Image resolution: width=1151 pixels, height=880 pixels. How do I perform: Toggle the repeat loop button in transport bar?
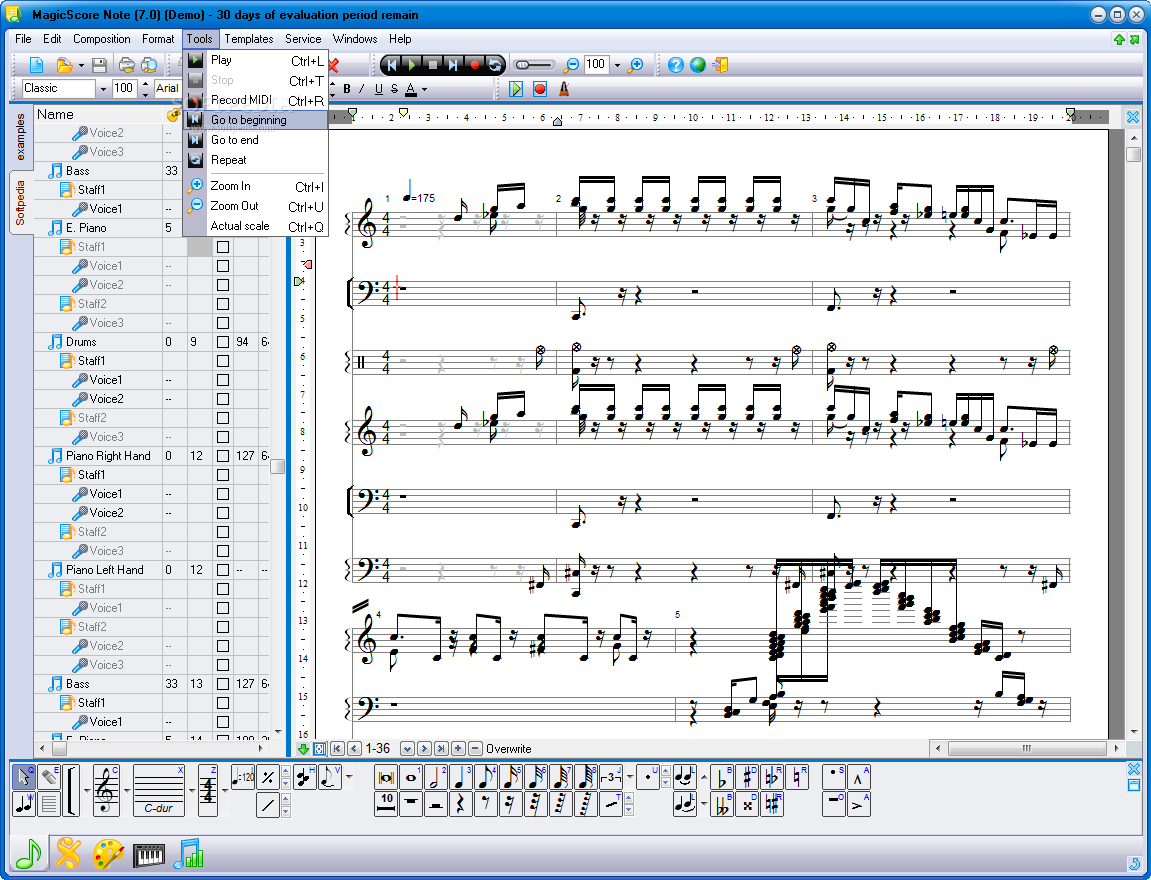tap(495, 65)
